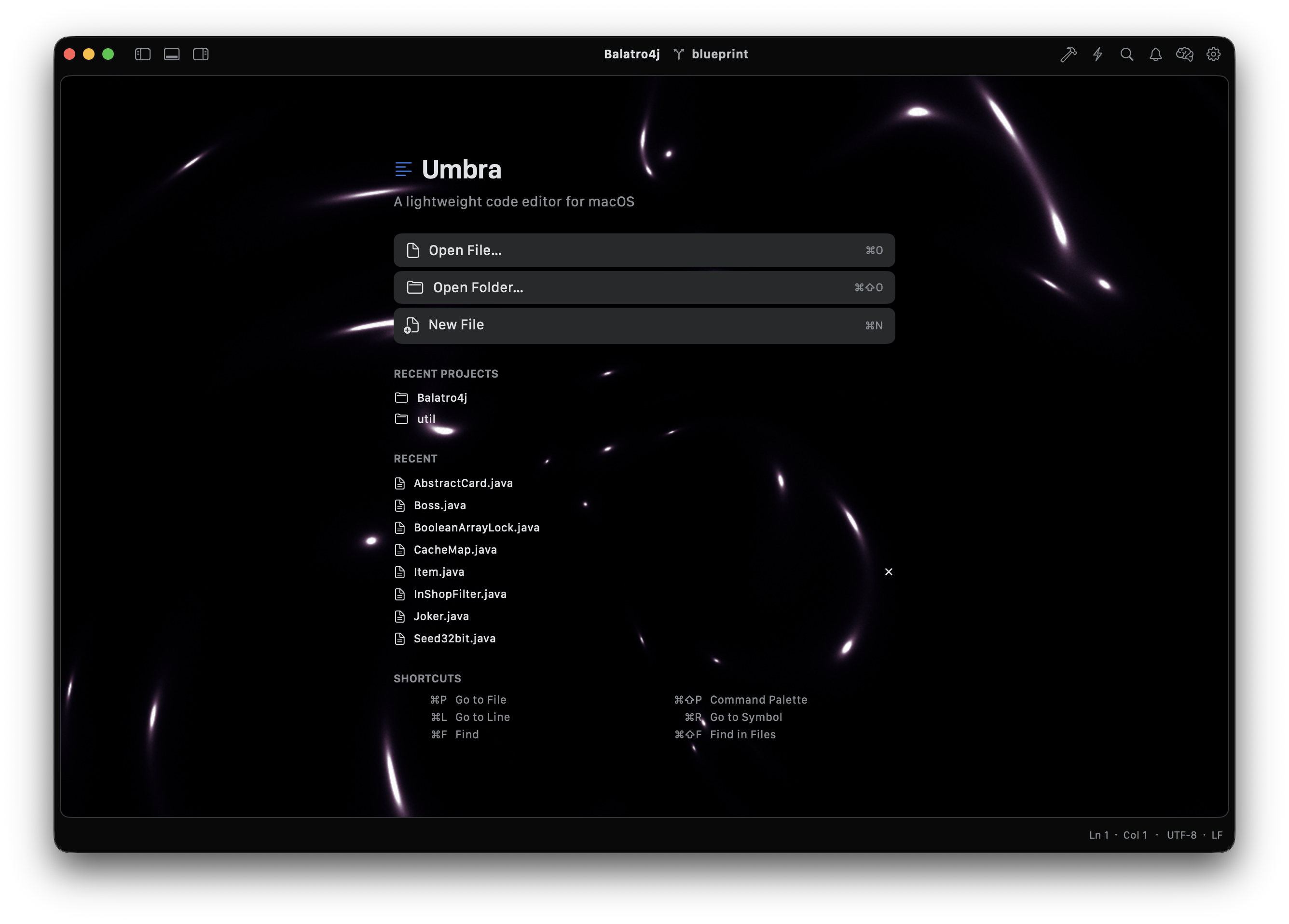The image size is (1289, 924).
Task: Click the Balatro4j project title
Action: (x=631, y=54)
